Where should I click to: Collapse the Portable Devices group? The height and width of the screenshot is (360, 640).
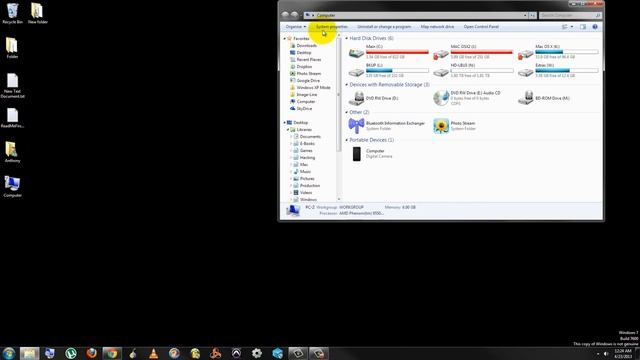347,140
